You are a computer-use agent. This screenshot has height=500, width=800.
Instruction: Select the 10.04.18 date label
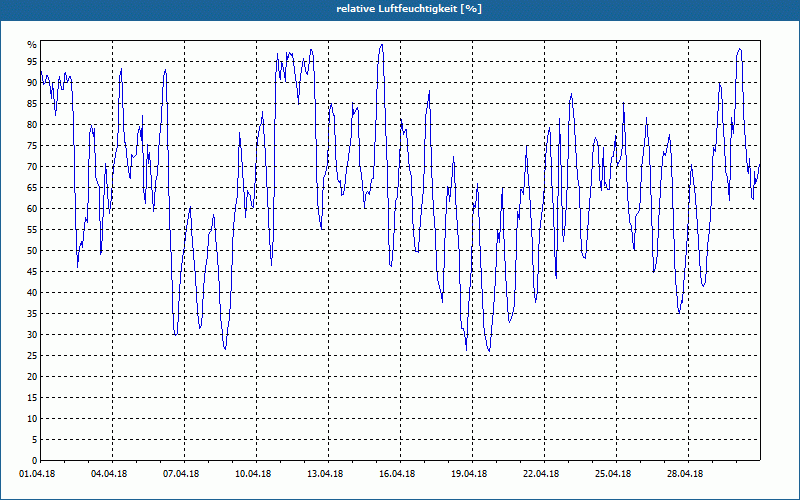(x=253, y=474)
